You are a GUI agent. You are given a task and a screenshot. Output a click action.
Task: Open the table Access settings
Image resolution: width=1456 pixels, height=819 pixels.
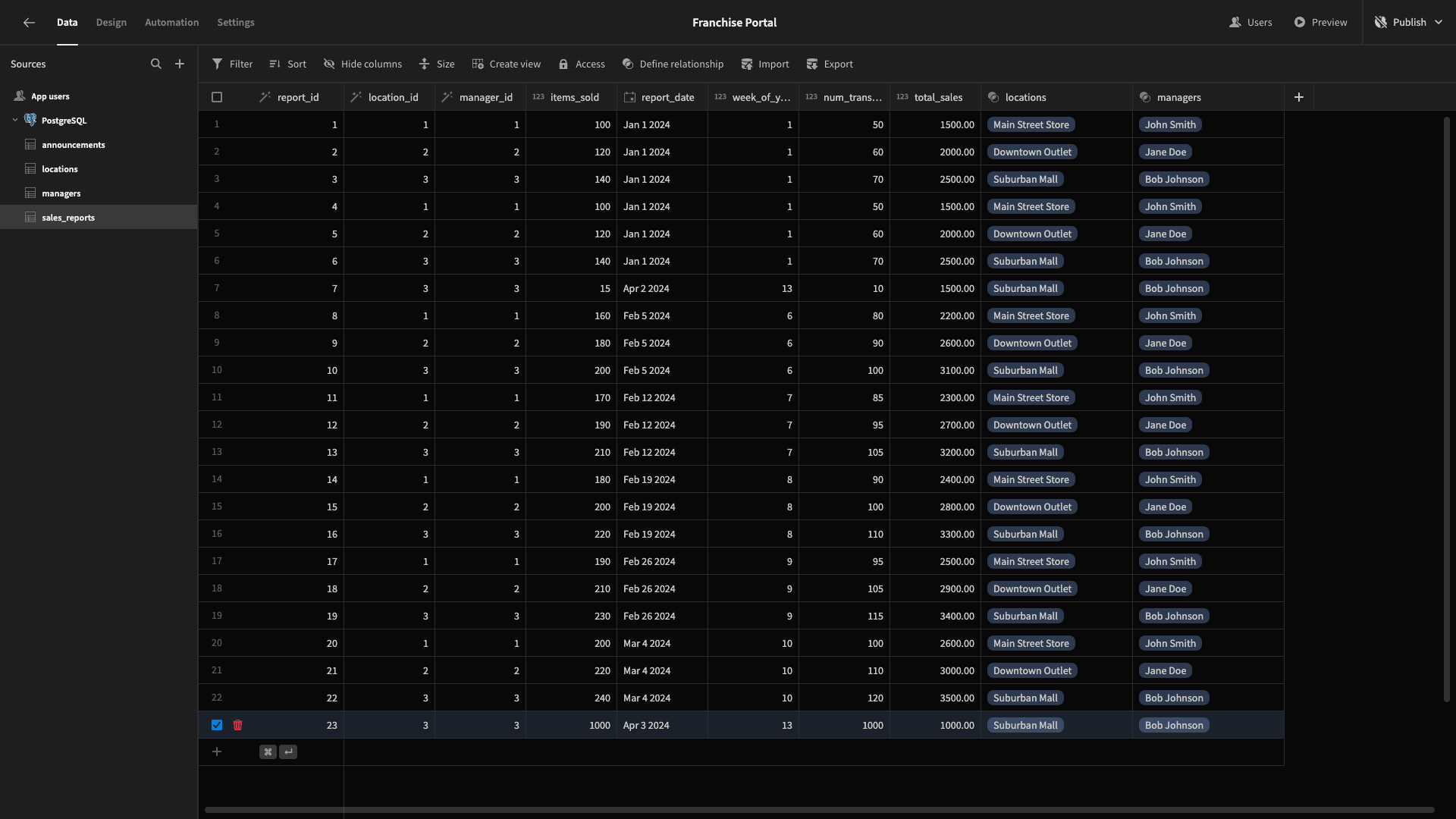tap(582, 64)
